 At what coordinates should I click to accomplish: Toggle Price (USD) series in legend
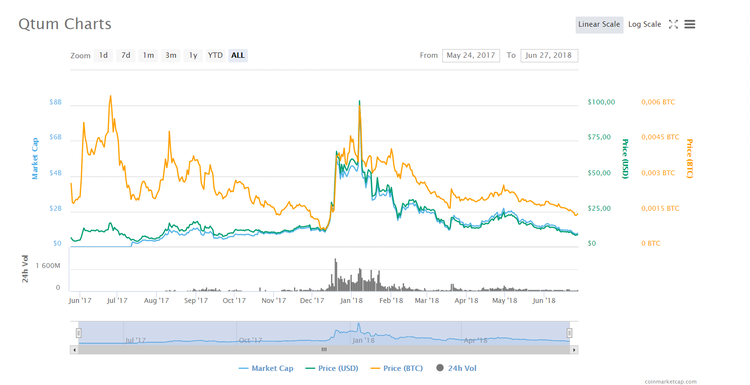tap(331, 368)
